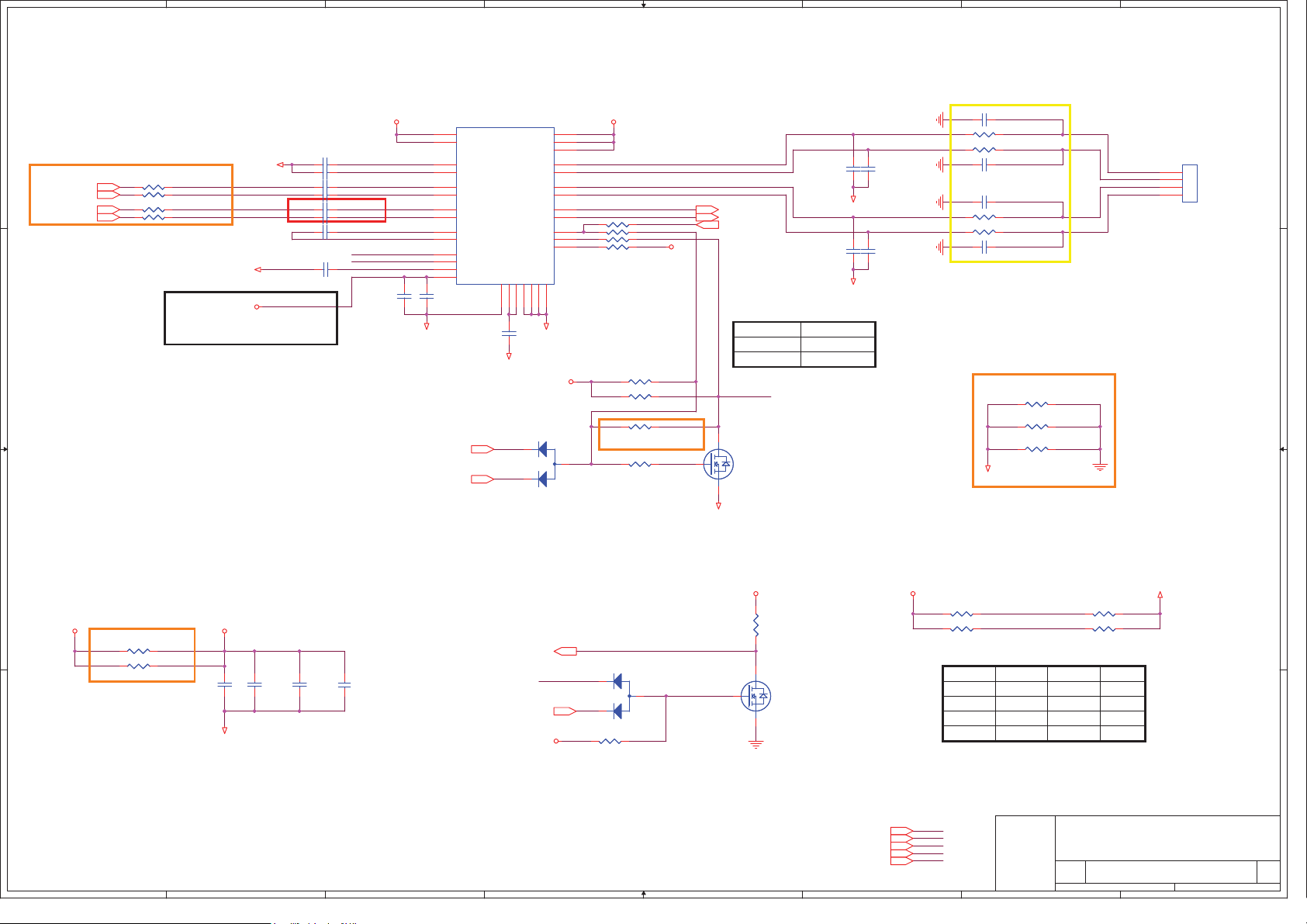Image resolution: width=1307 pixels, height=924 pixels.
Task: Select the bottommost capacitor inside the yellow box
Action: tap(984, 247)
